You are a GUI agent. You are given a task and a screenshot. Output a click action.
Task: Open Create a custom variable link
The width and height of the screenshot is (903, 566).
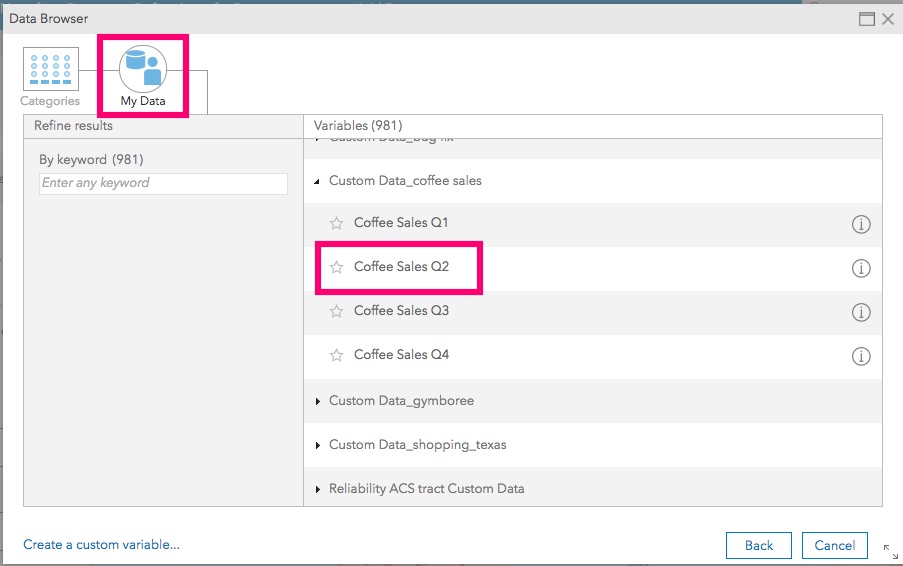(102, 545)
